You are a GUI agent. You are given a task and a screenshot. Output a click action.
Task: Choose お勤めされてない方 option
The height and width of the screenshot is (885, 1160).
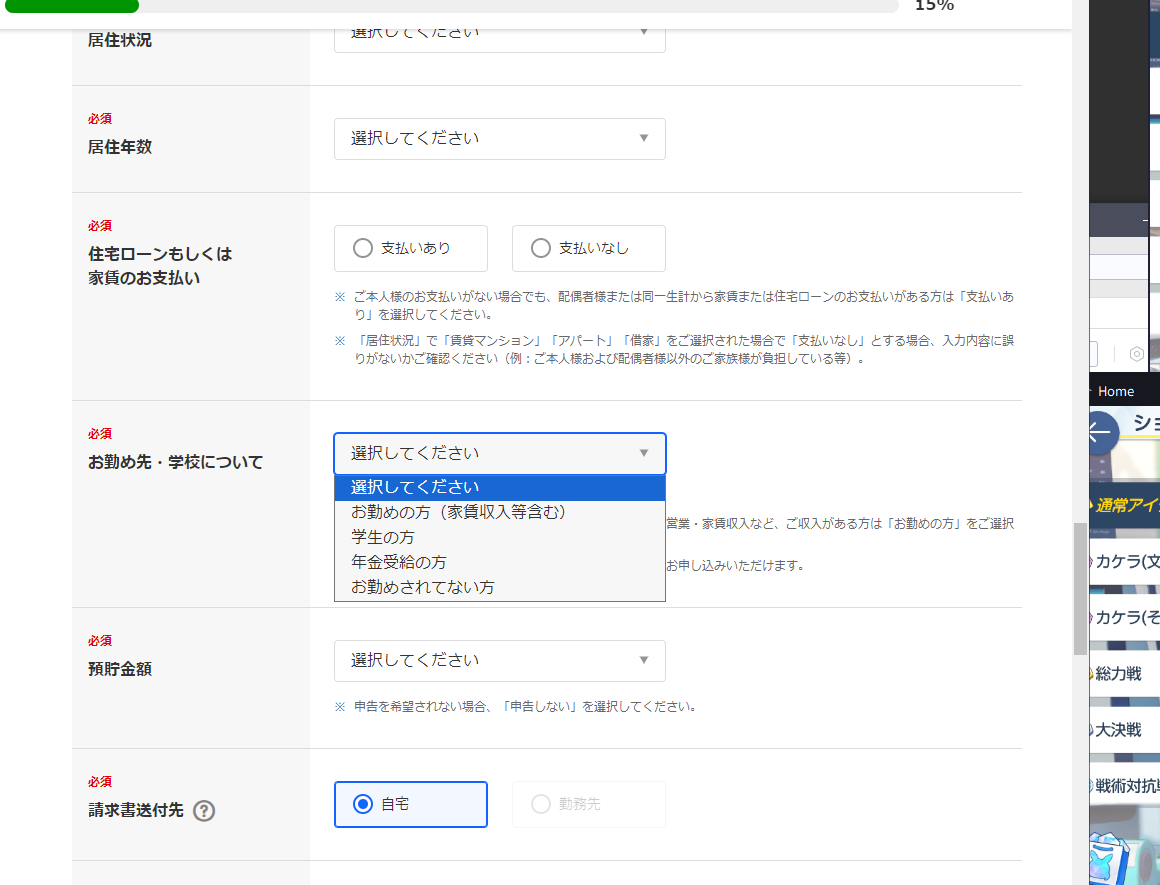[x=499, y=588]
